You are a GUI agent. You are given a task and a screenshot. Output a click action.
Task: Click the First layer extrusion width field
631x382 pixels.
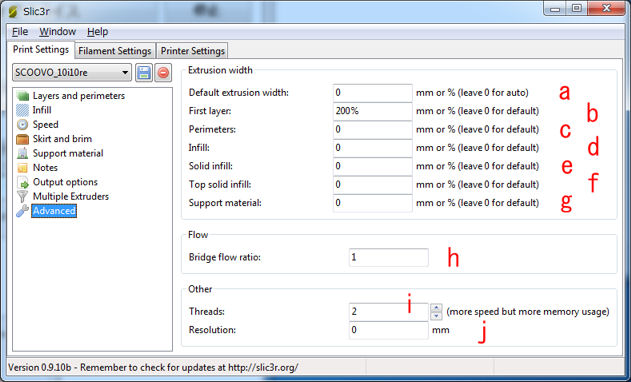coord(373,111)
